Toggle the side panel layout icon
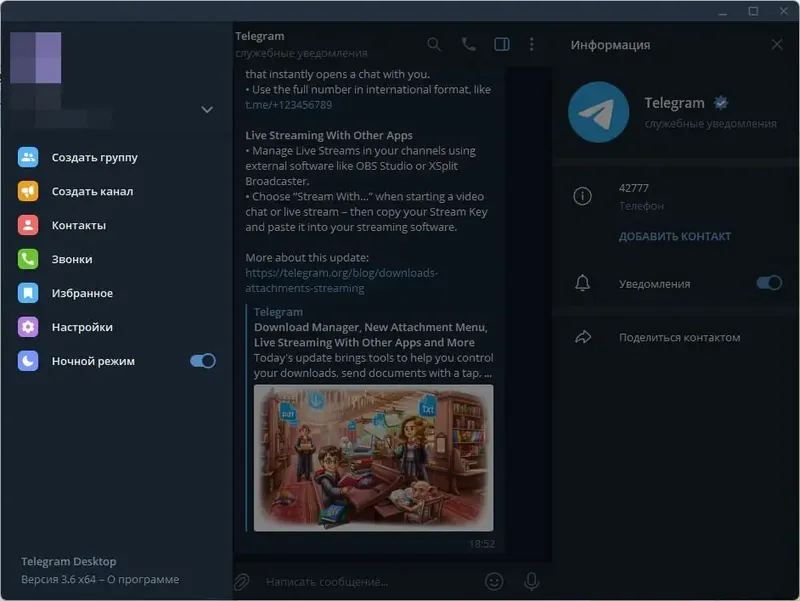800x601 pixels. (x=502, y=44)
